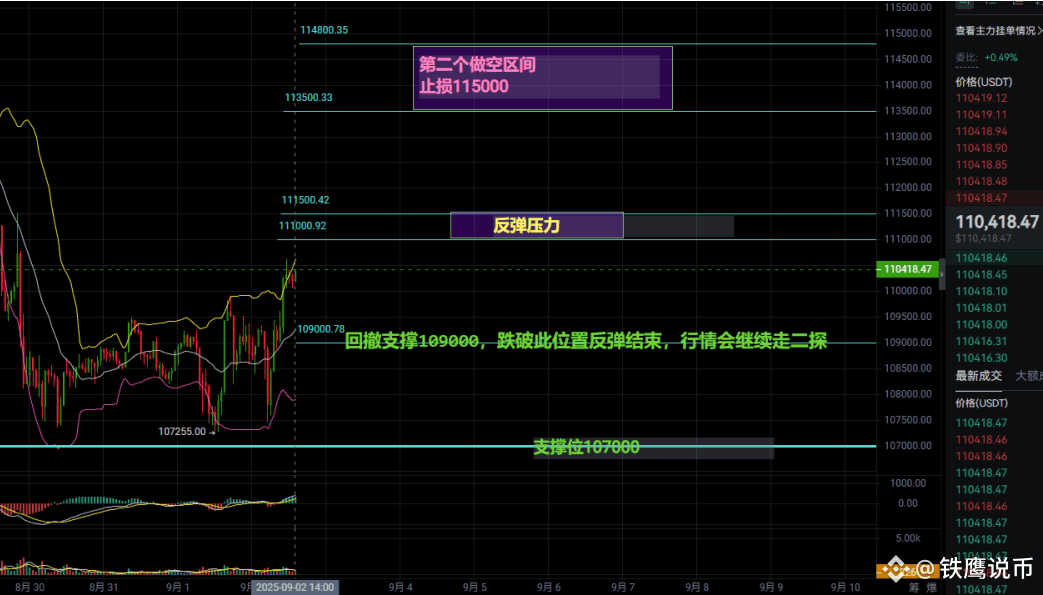Select bid price 110416.31 in order book
1043x595 pixels.
[981, 341]
